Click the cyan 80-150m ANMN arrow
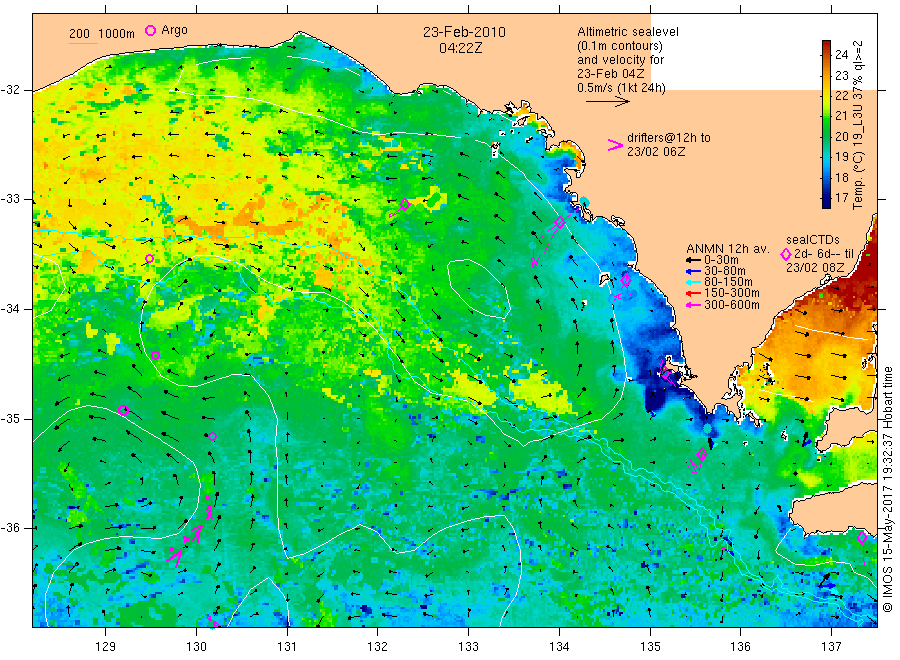This screenshot has width=900, height=660. tap(694, 282)
